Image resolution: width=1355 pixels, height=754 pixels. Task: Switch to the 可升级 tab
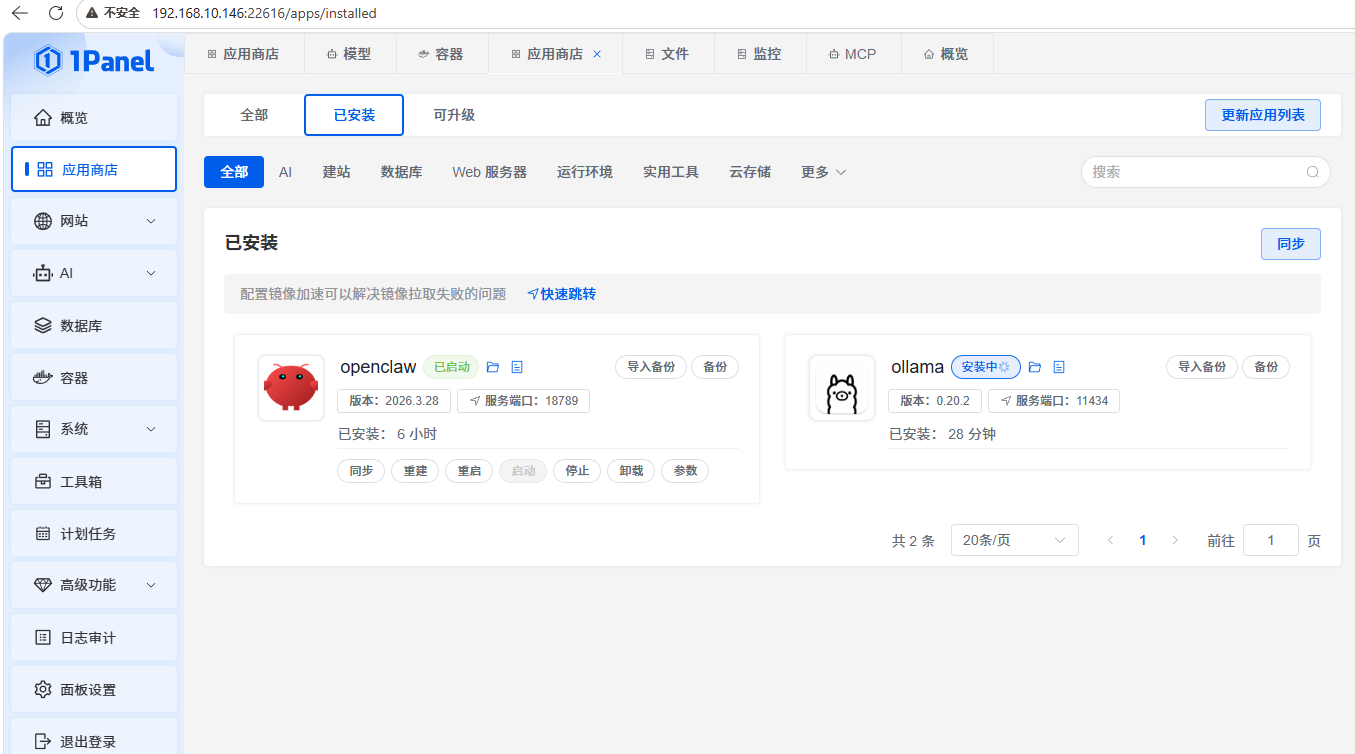tap(454, 115)
